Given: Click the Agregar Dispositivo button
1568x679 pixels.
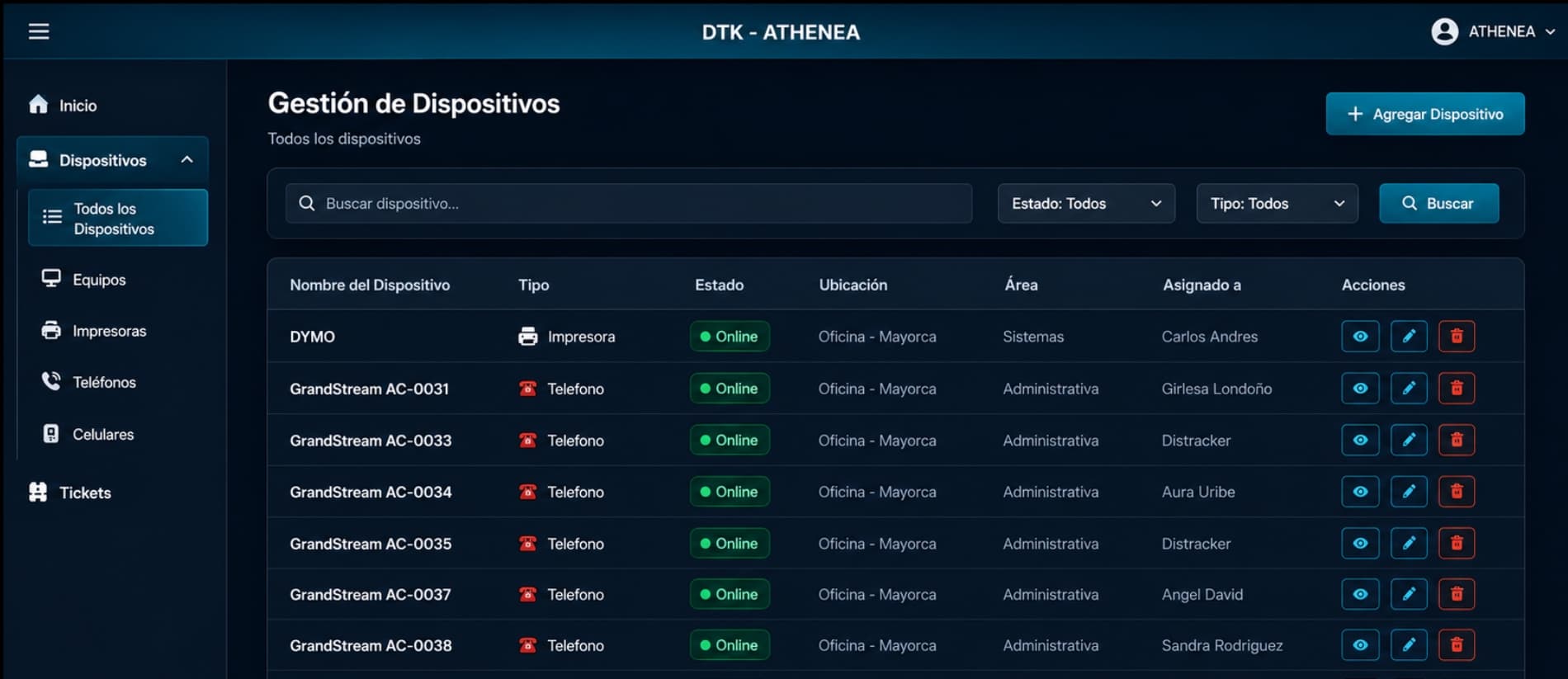Looking at the screenshot, I should click(1425, 114).
